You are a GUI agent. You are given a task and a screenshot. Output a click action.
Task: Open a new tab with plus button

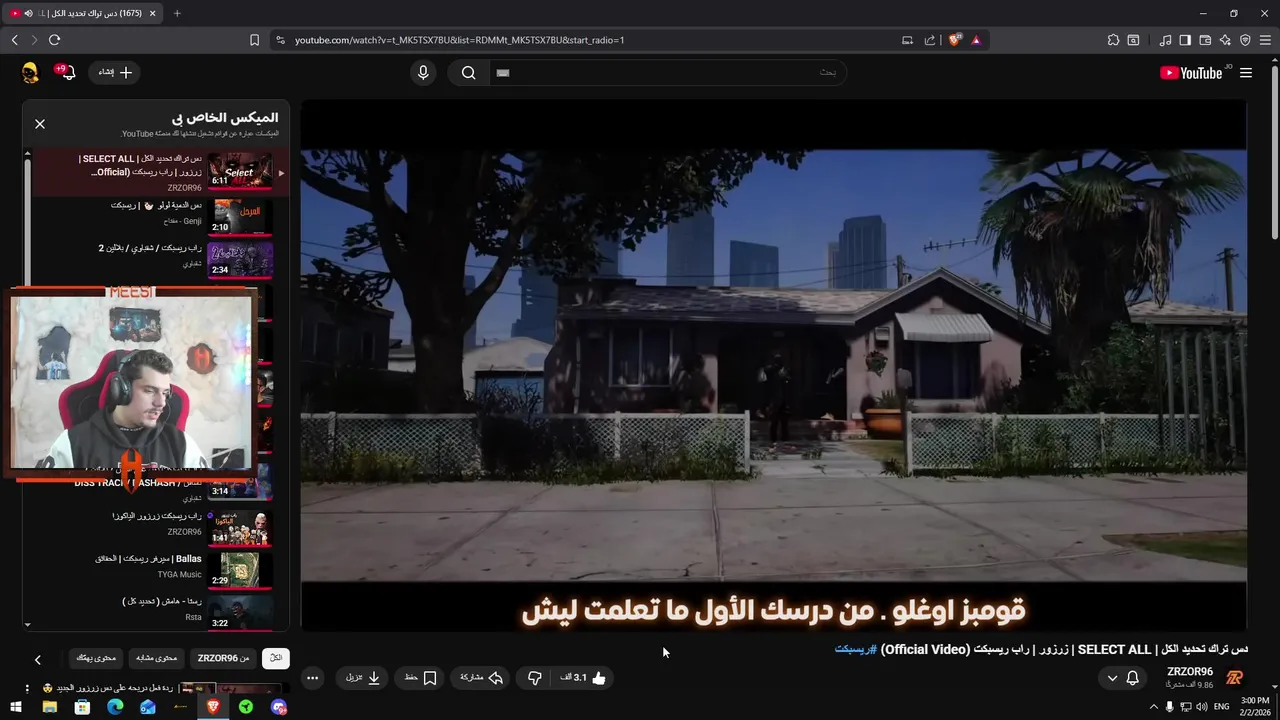[x=177, y=13]
